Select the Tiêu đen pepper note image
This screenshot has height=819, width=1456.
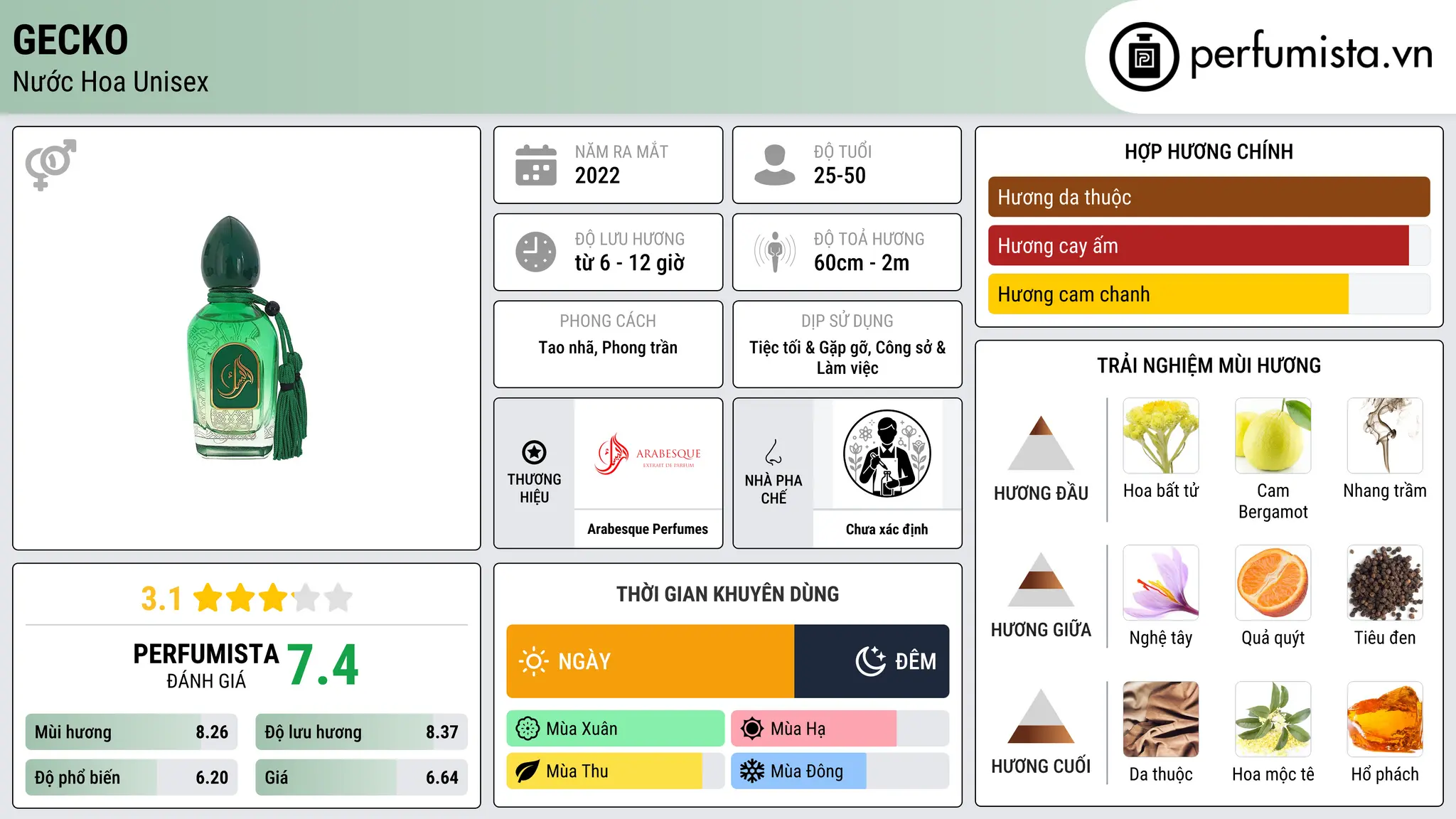1385,583
